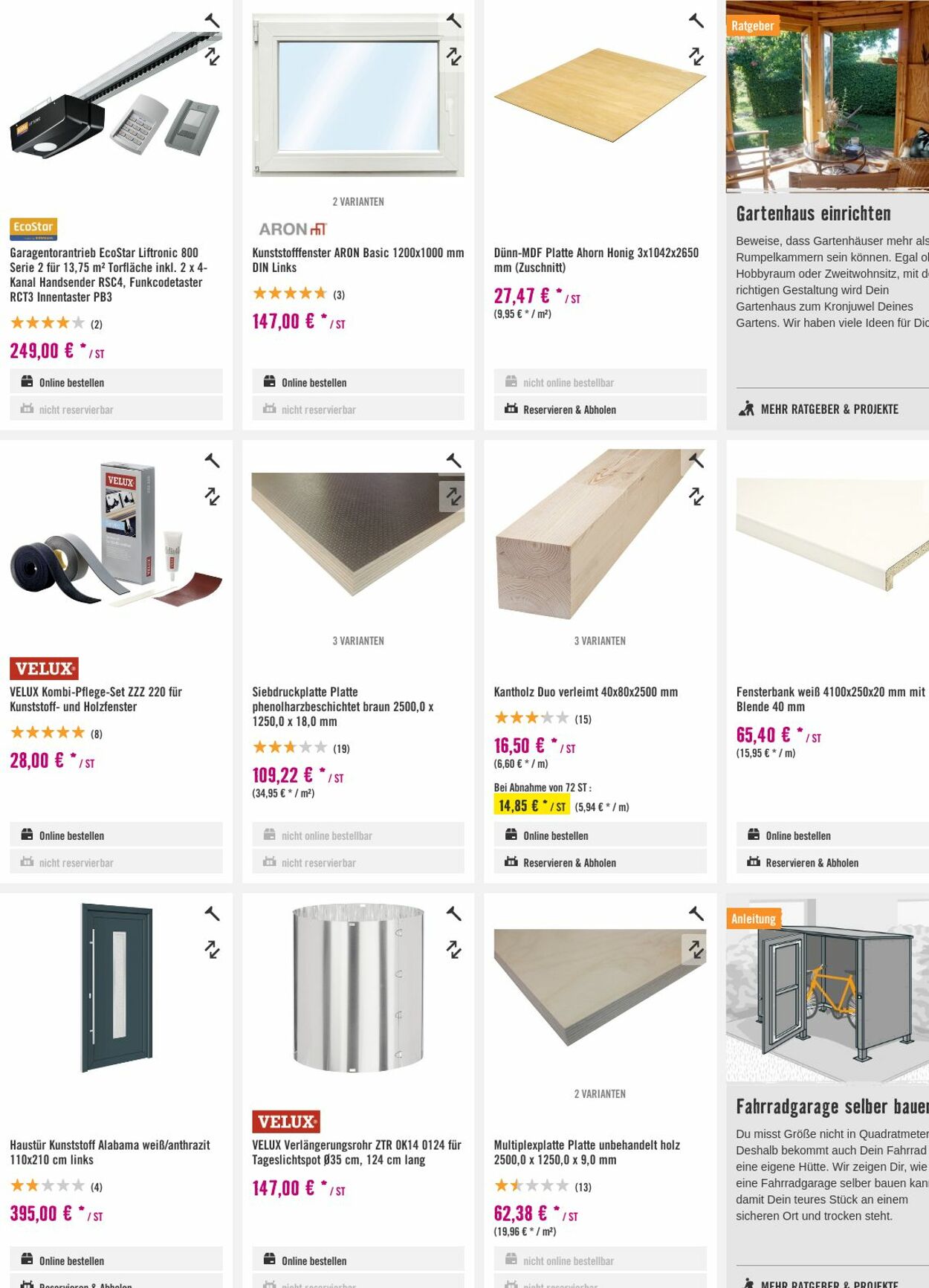Click the package icon beside Online bestellen
Image resolution: width=929 pixels, height=1288 pixels.
pyautogui.click(x=27, y=381)
